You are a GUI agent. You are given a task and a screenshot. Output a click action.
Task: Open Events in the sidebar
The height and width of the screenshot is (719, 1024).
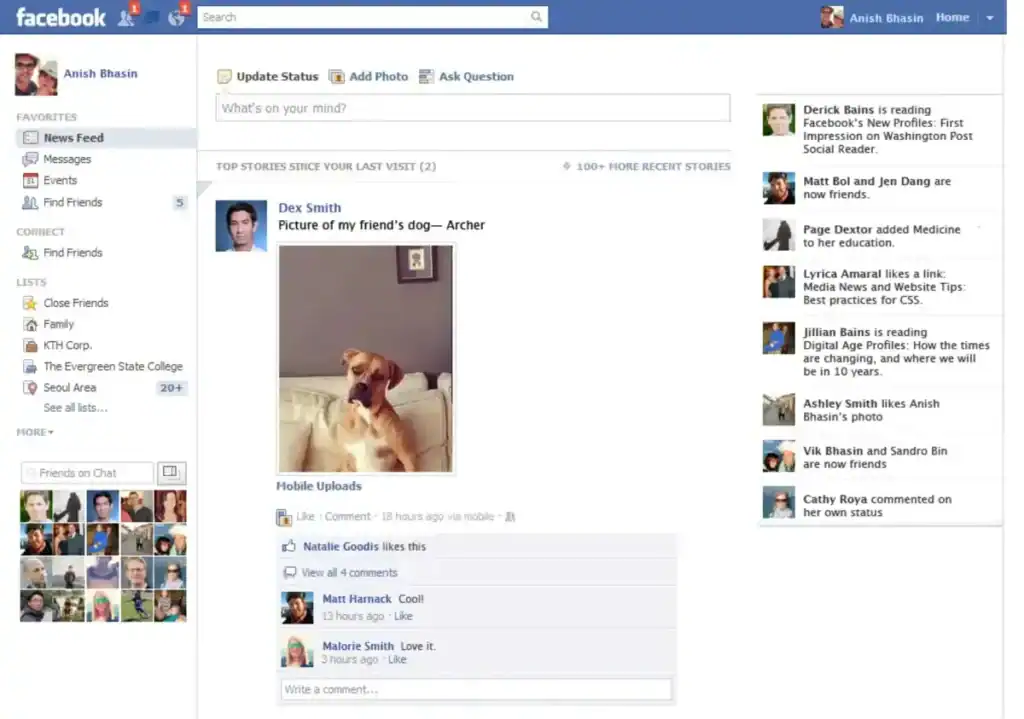(60, 180)
